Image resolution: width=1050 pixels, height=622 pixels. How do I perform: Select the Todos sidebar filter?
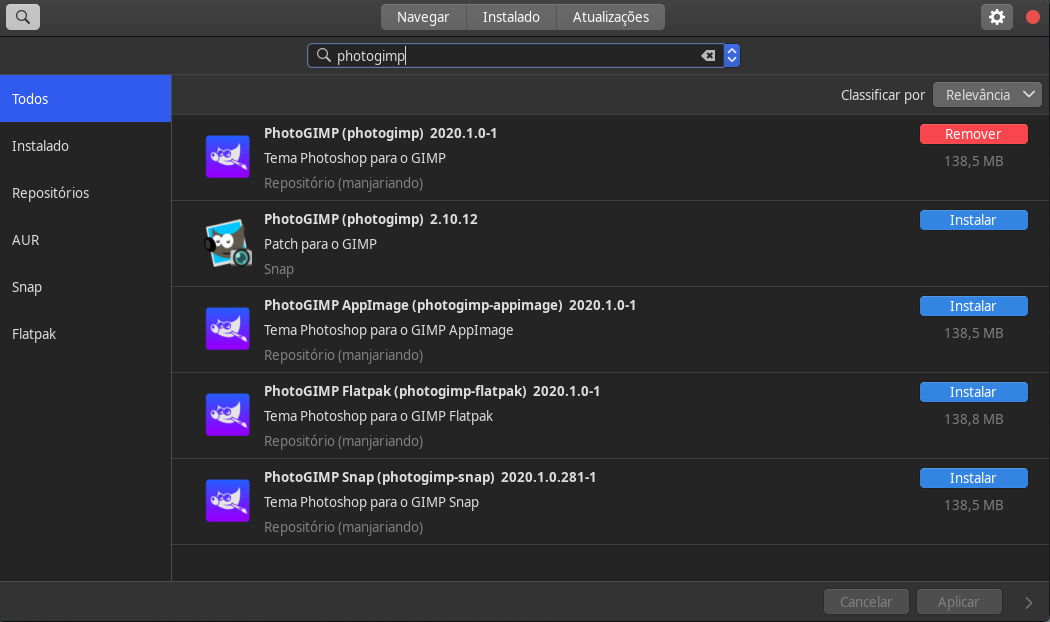click(x=86, y=98)
